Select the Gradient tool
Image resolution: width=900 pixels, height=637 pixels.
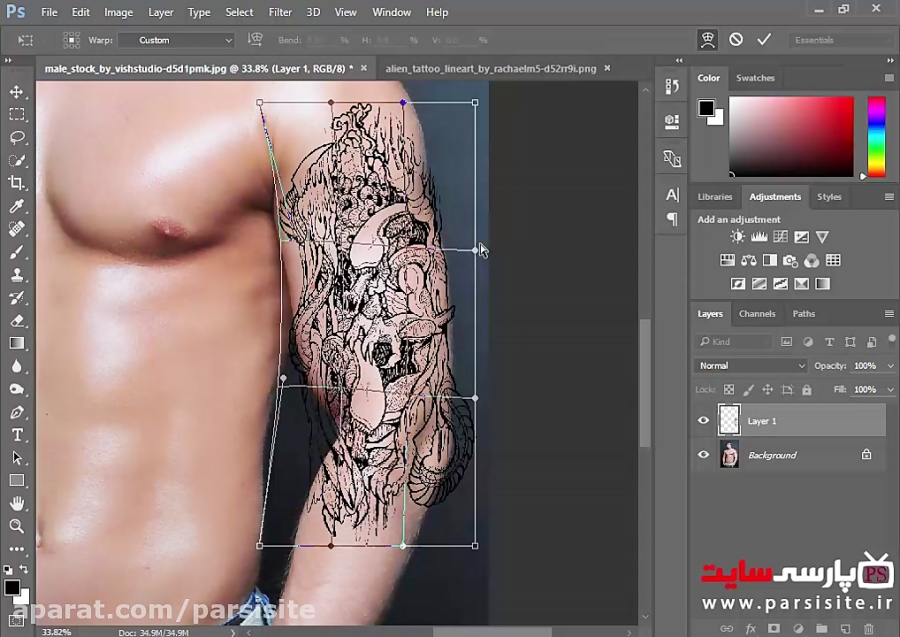click(x=17, y=343)
